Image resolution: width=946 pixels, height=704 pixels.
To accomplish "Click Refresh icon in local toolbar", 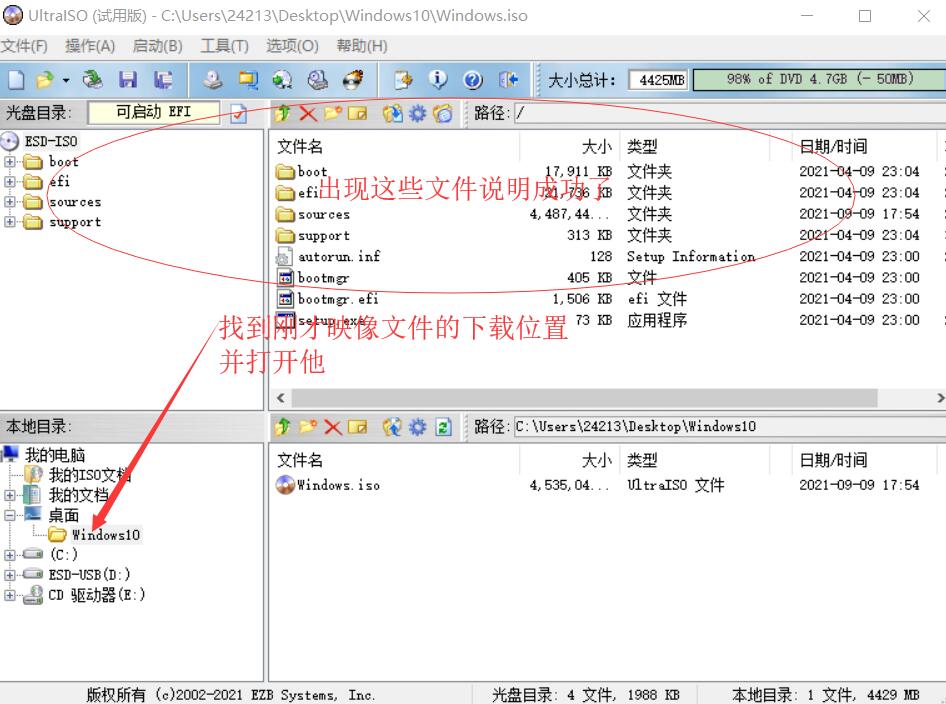I will [x=443, y=427].
